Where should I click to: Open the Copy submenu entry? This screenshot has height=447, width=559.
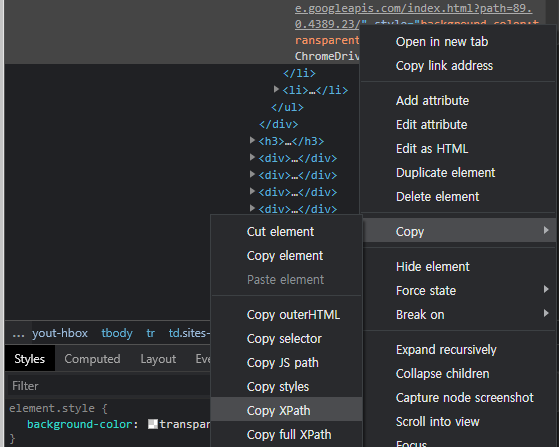pyautogui.click(x=459, y=231)
